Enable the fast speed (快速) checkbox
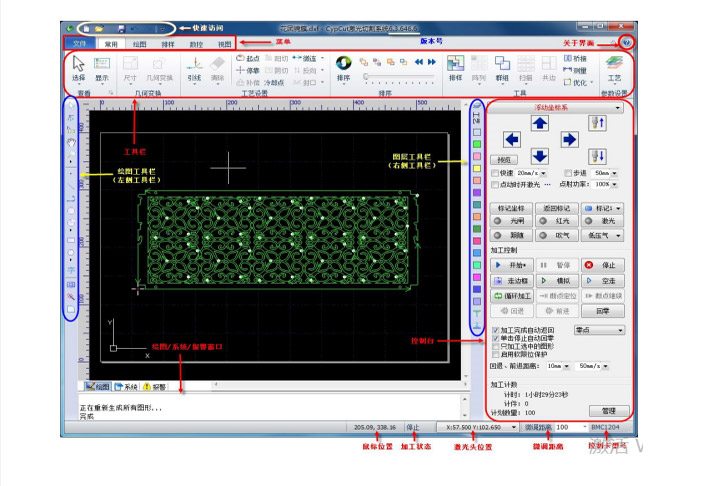The image size is (701, 486). (495, 173)
